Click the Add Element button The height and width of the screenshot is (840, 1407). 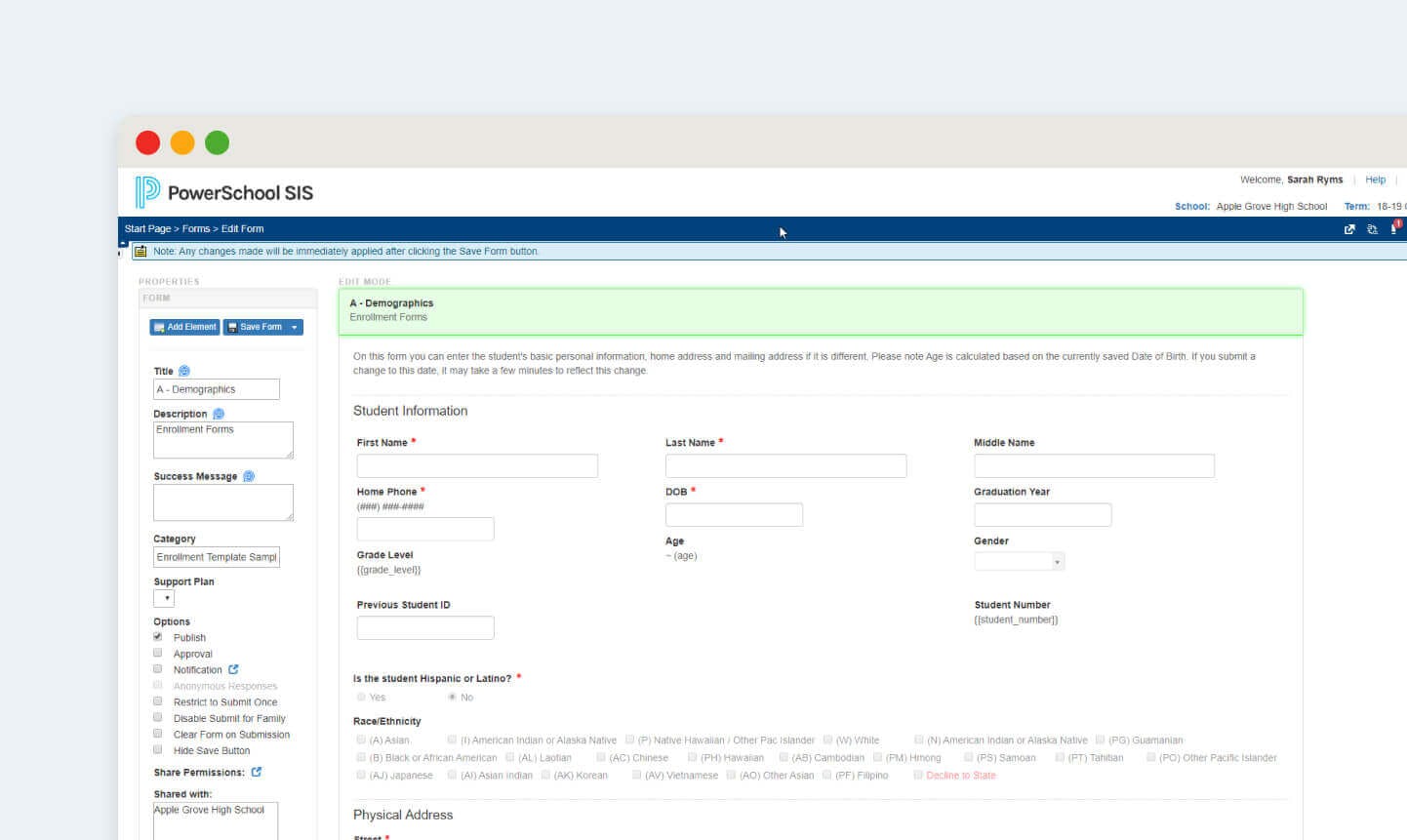pyautogui.click(x=184, y=327)
